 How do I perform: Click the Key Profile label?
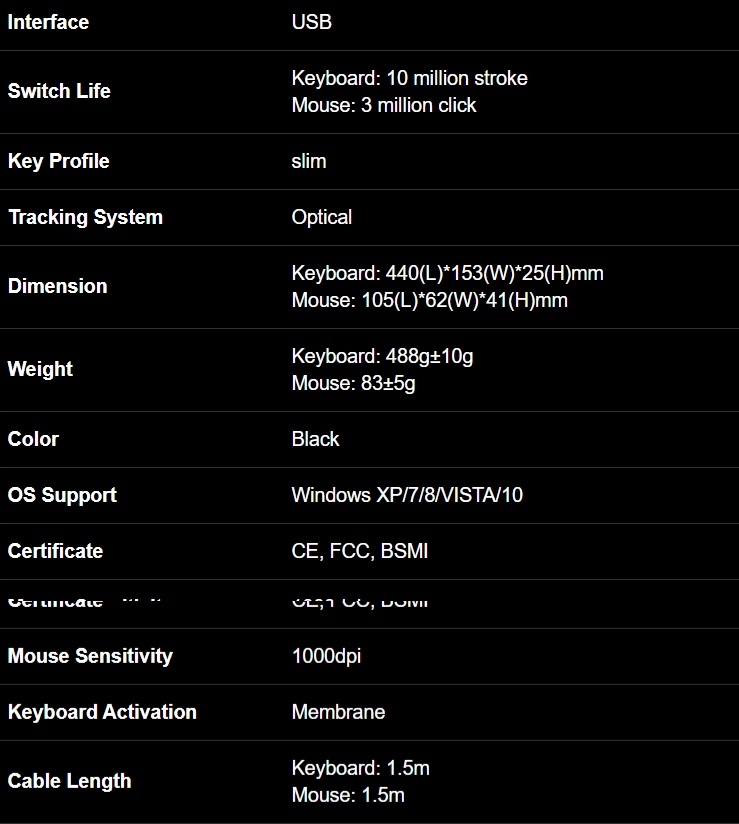coord(58,161)
